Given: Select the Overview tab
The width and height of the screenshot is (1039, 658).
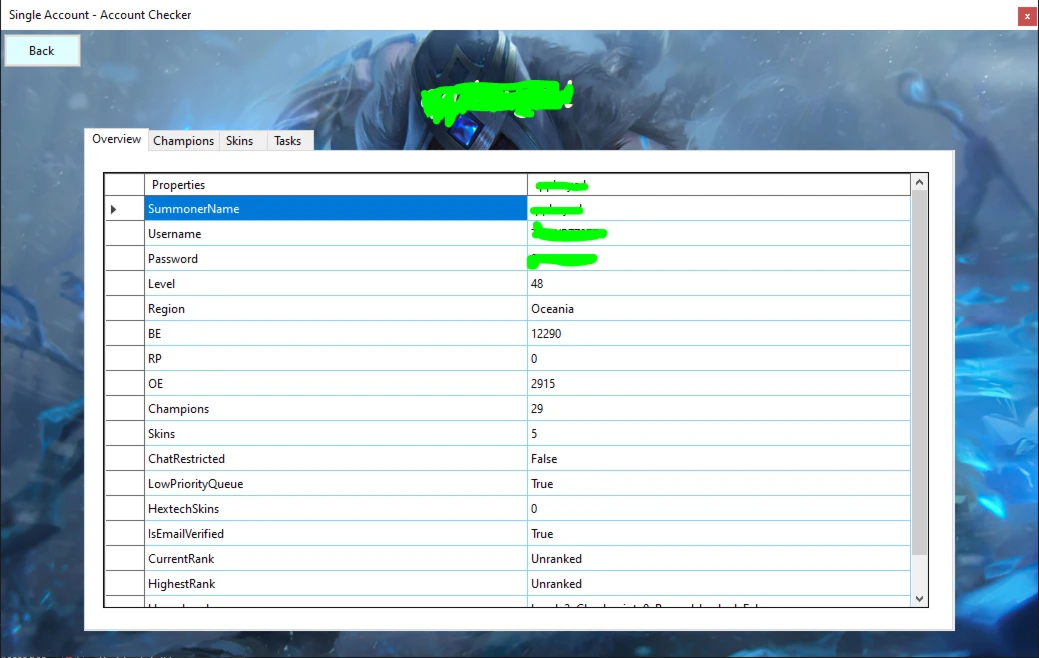Looking at the screenshot, I should (x=116, y=139).
